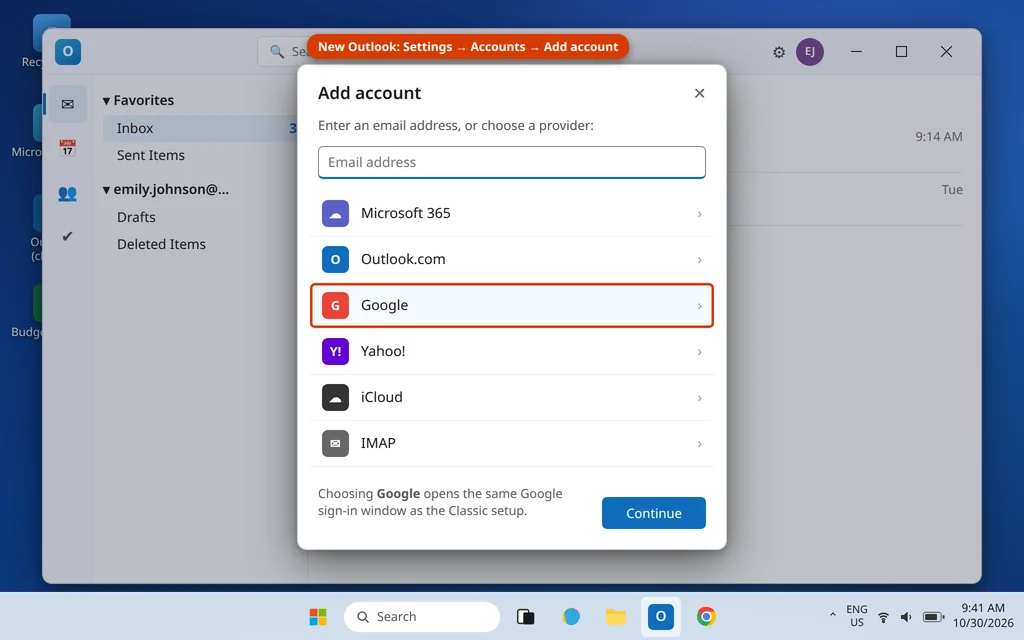The width and height of the screenshot is (1024, 640).
Task: Focus the Email address field
Action: (x=511, y=162)
